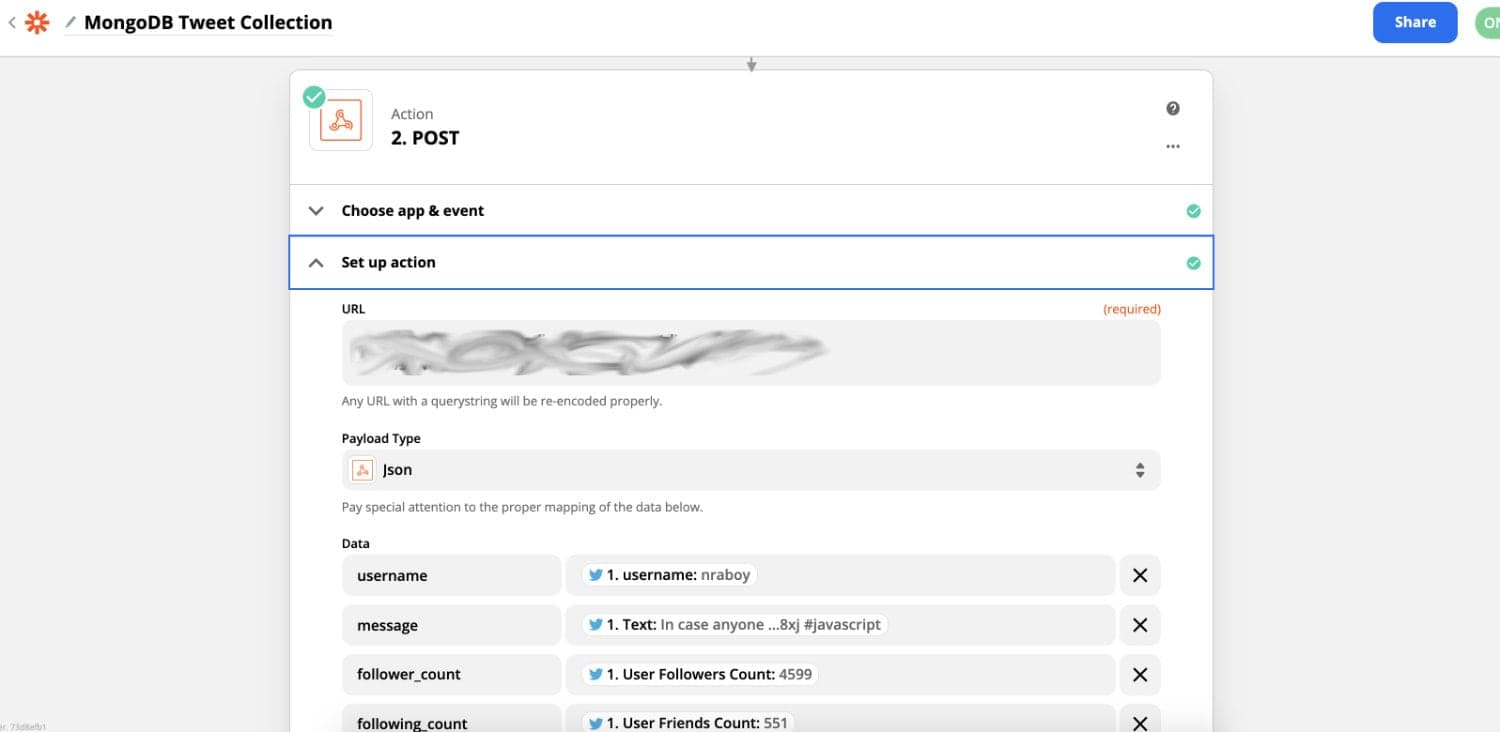
Task: Rename the MongoDB Tweet Collection title
Action: pos(208,22)
